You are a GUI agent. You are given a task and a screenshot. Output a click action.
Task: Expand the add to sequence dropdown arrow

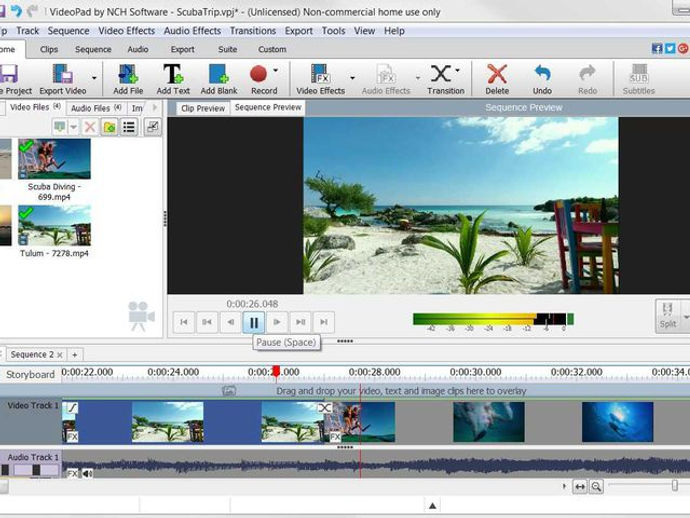(73, 127)
